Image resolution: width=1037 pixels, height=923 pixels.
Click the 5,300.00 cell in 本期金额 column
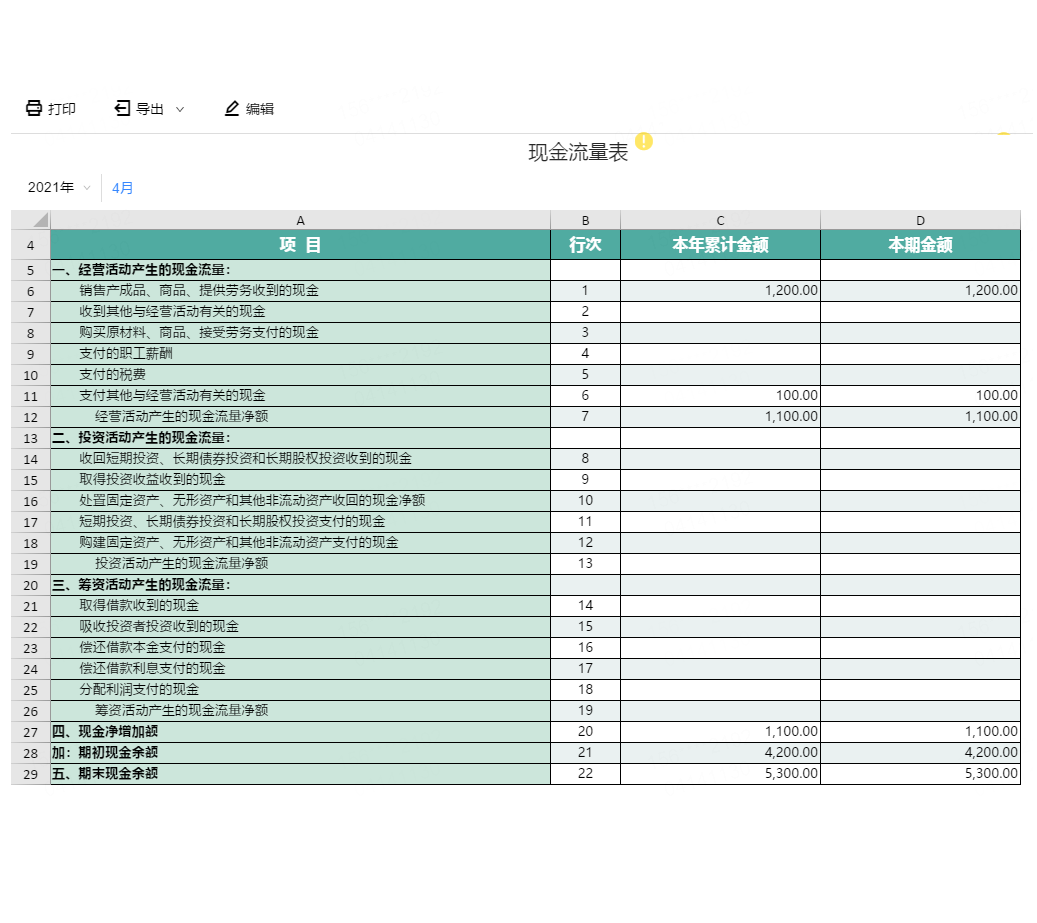920,774
